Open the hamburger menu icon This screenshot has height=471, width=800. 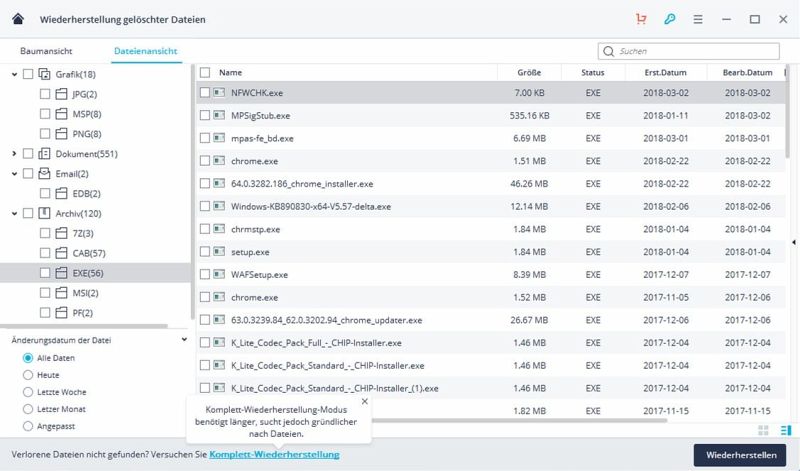coord(698,19)
